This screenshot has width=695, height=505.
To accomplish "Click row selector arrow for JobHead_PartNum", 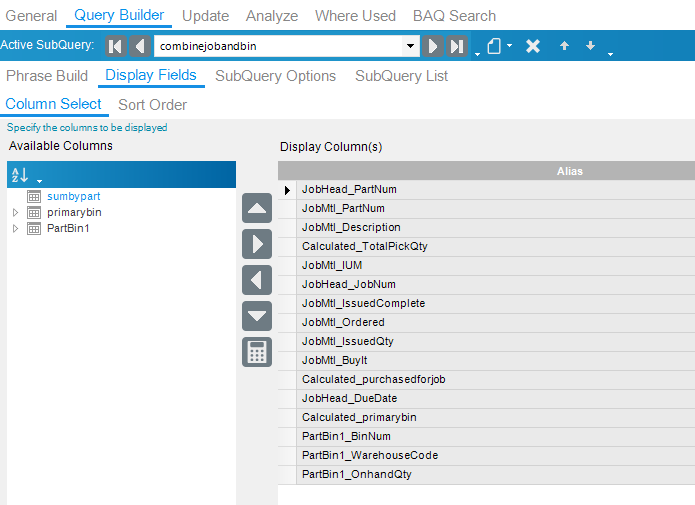I will 287,190.
